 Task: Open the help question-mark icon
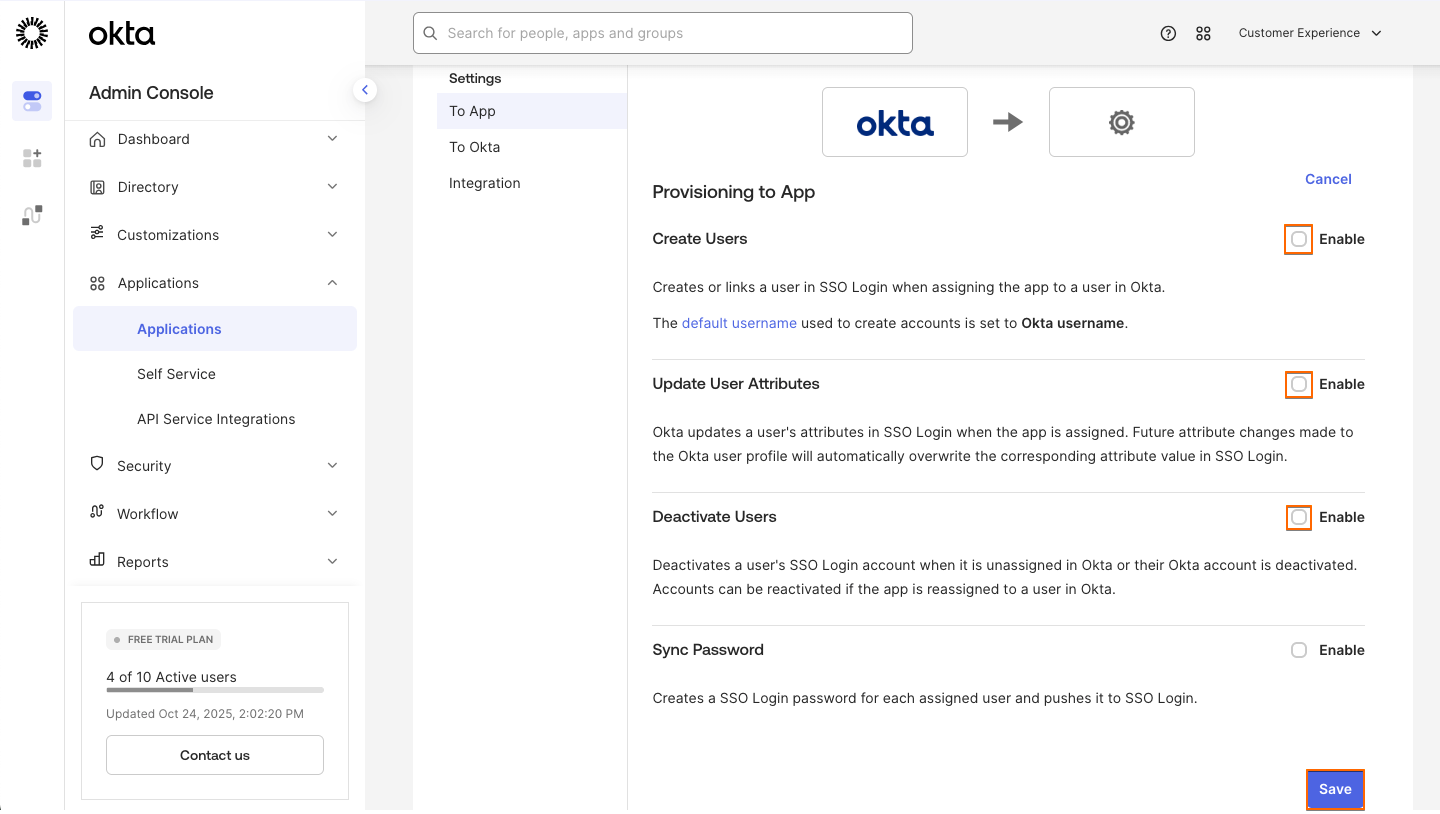[x=1168, y=32]
